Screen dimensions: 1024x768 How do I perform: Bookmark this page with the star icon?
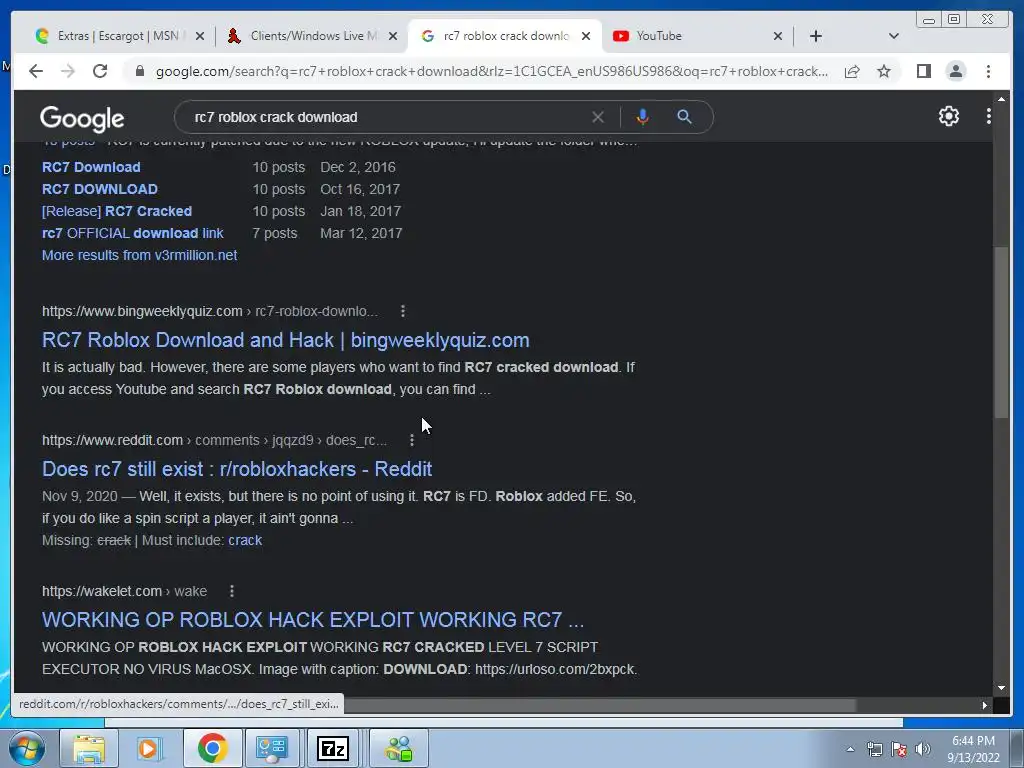click(x=884, y=71)
